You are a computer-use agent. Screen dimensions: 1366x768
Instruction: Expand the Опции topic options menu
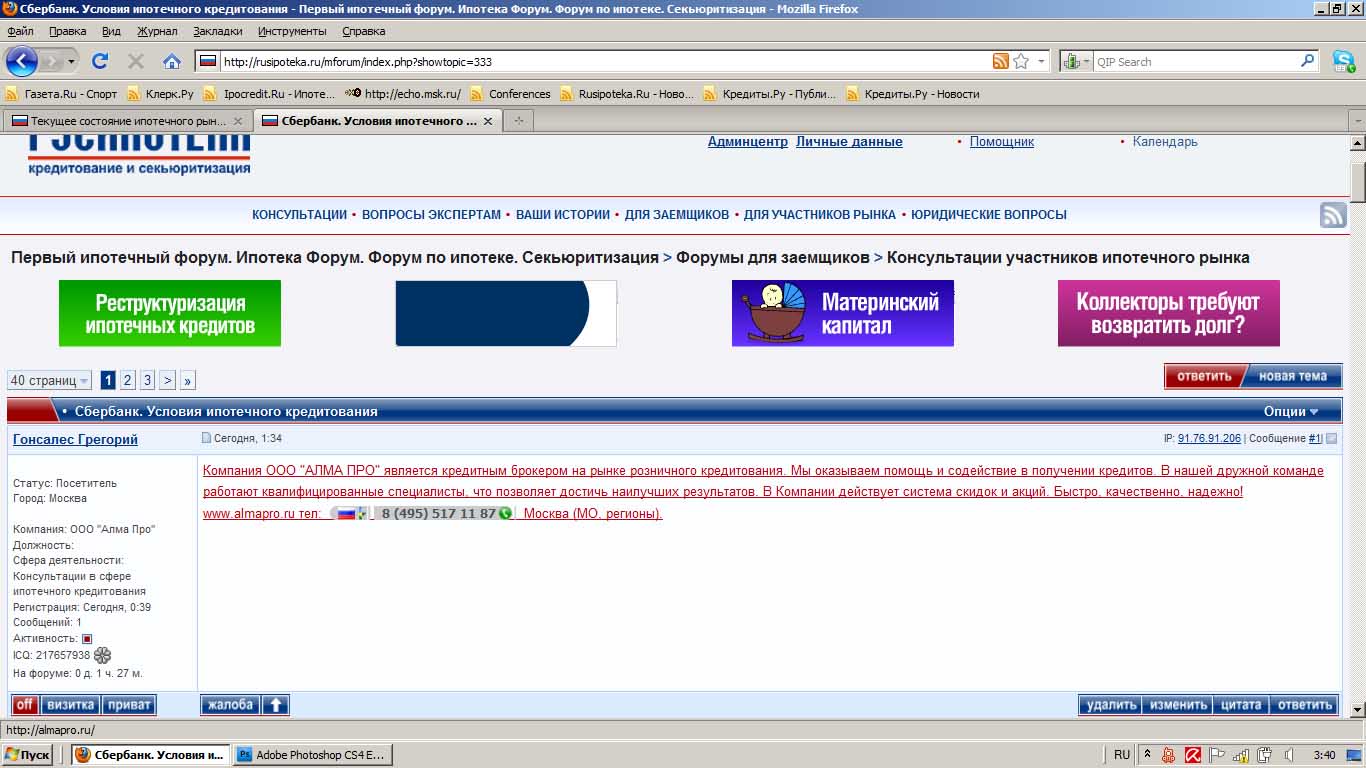click(x=1291, y=411)
